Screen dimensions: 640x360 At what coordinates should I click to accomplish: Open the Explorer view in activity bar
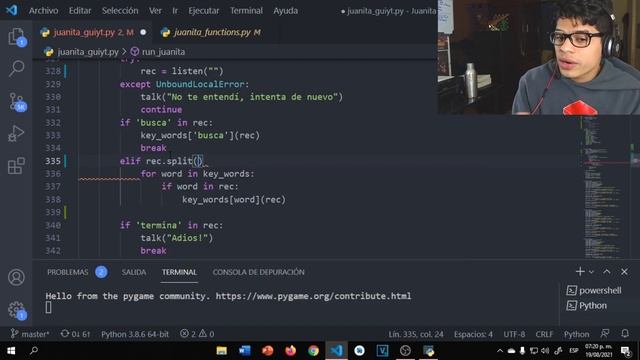16,37
